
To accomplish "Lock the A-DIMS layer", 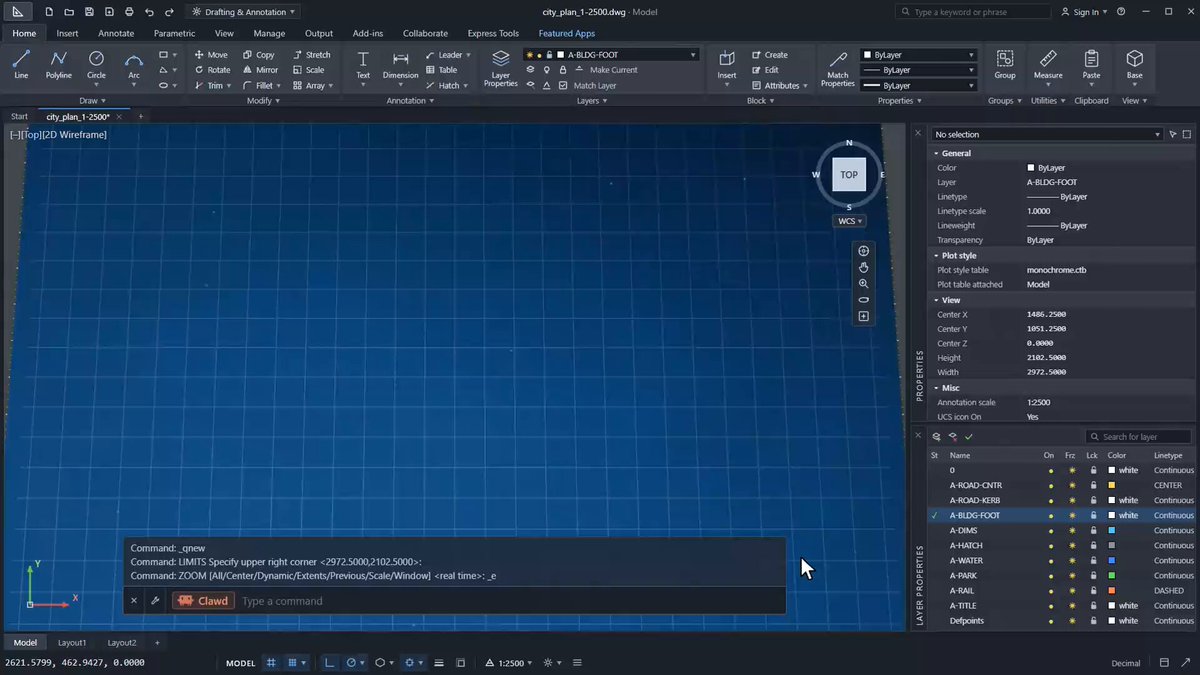I will [1093, 531].
